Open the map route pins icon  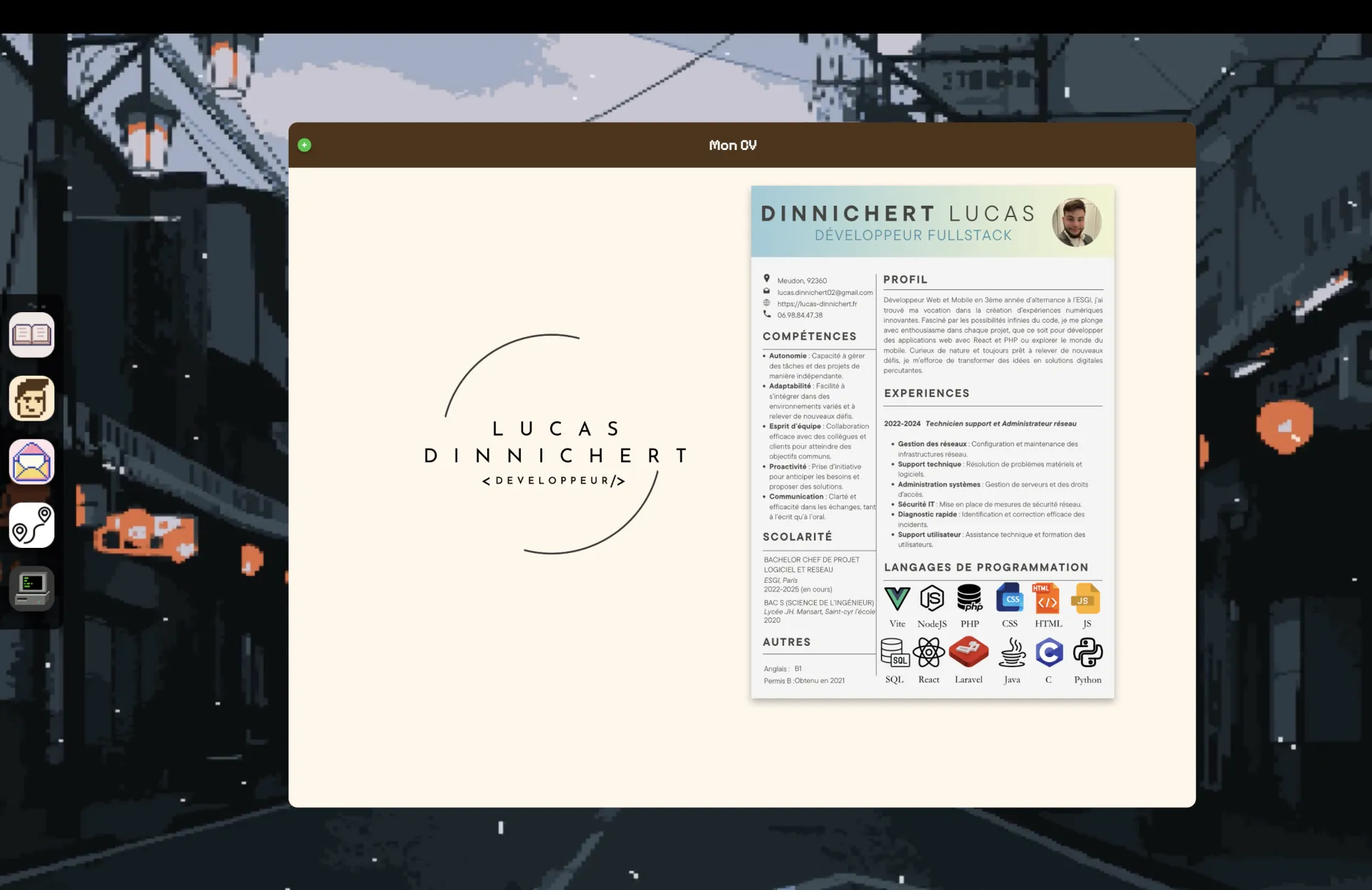31,526
